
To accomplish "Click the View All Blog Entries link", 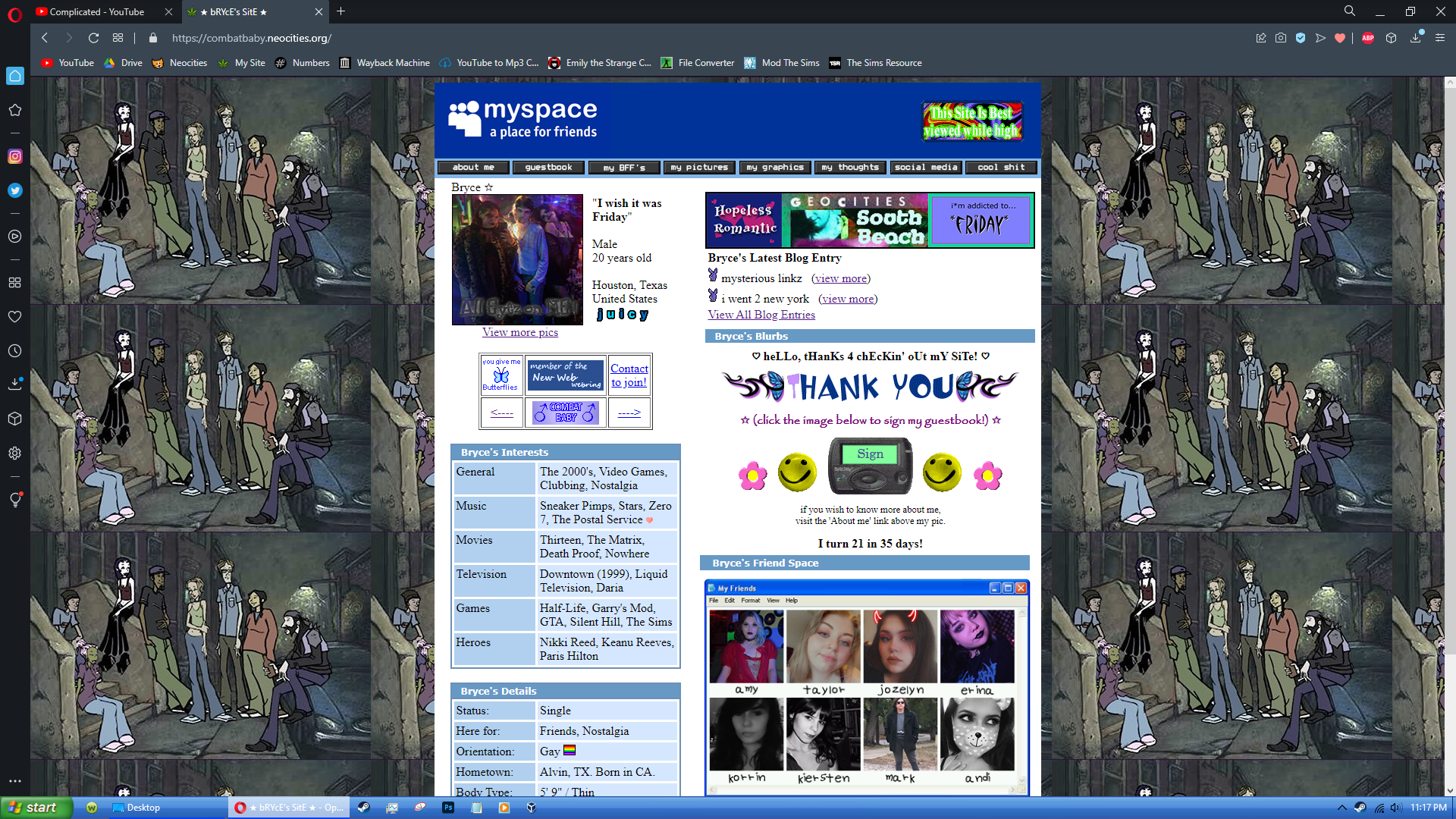I will point(761,315).
